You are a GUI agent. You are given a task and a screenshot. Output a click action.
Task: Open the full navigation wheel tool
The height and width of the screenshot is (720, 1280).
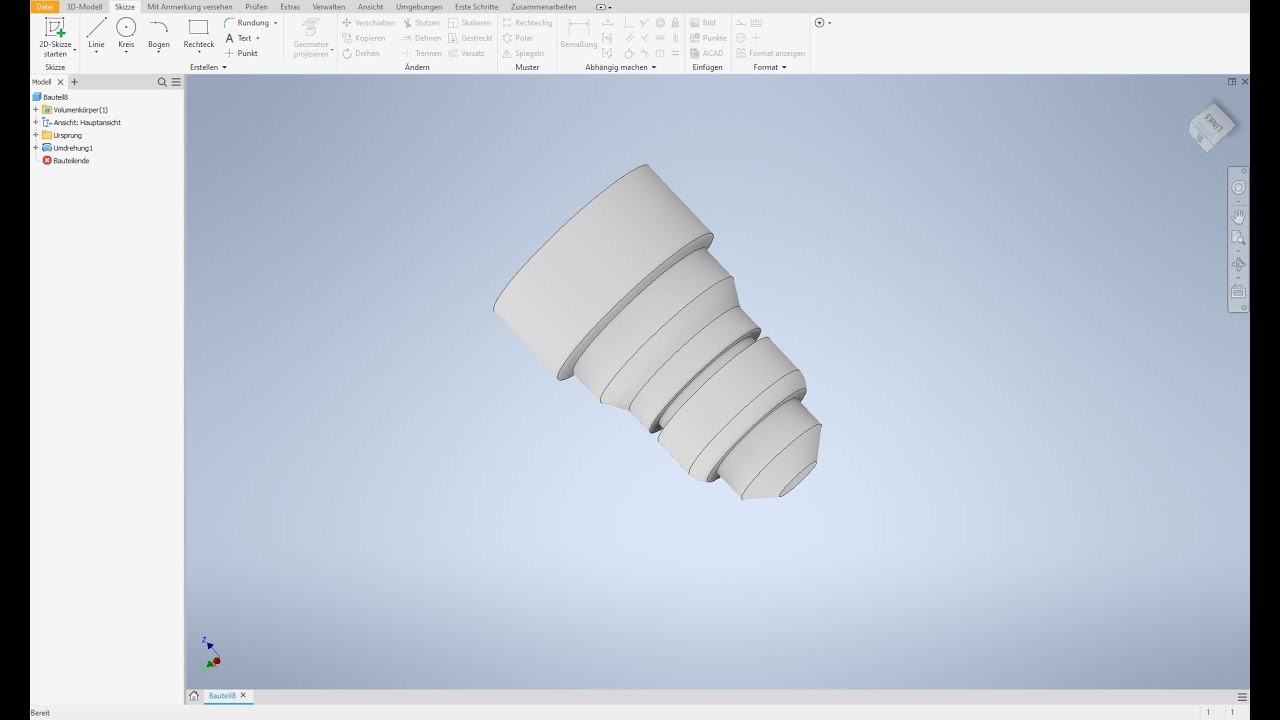point(1238,188)
